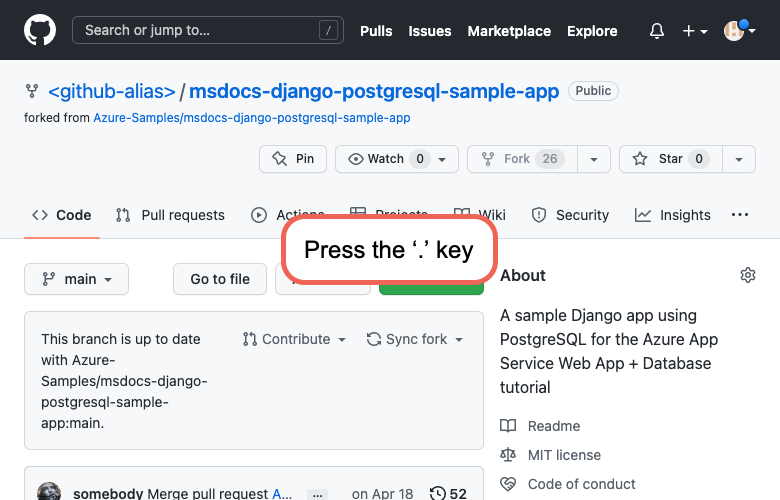Open the Contribute dropdown
This screenshot has width=780, height=500.
tap(294, 339)
